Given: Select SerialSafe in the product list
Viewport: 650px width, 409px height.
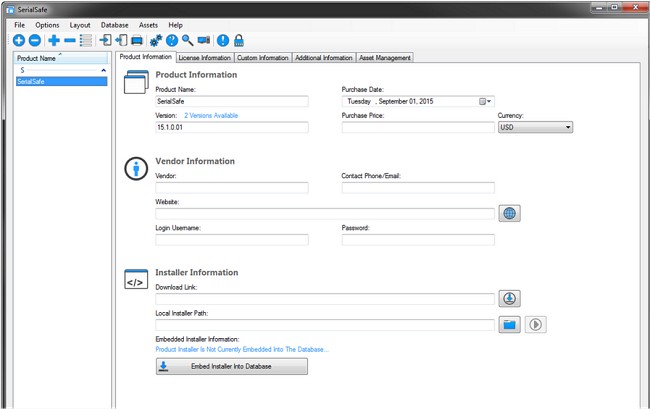Looking at the screenshot, I should pos(61,82).
